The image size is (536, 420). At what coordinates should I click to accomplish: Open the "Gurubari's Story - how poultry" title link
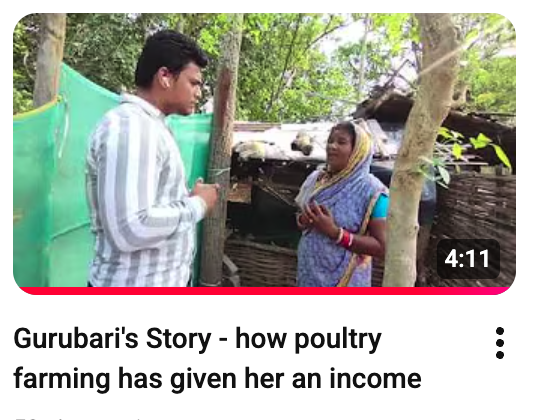coord(197,339)
